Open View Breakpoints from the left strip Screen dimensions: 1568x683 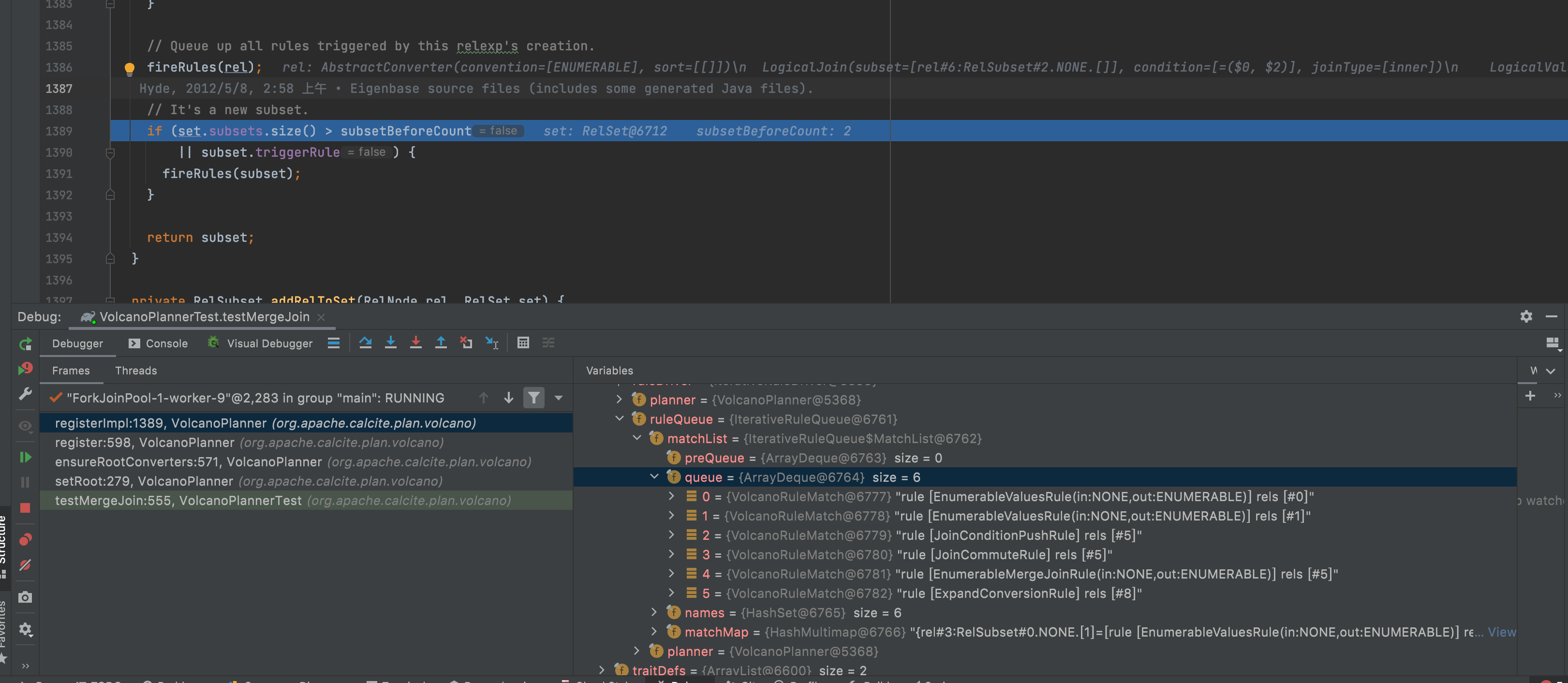click(25, 539)
